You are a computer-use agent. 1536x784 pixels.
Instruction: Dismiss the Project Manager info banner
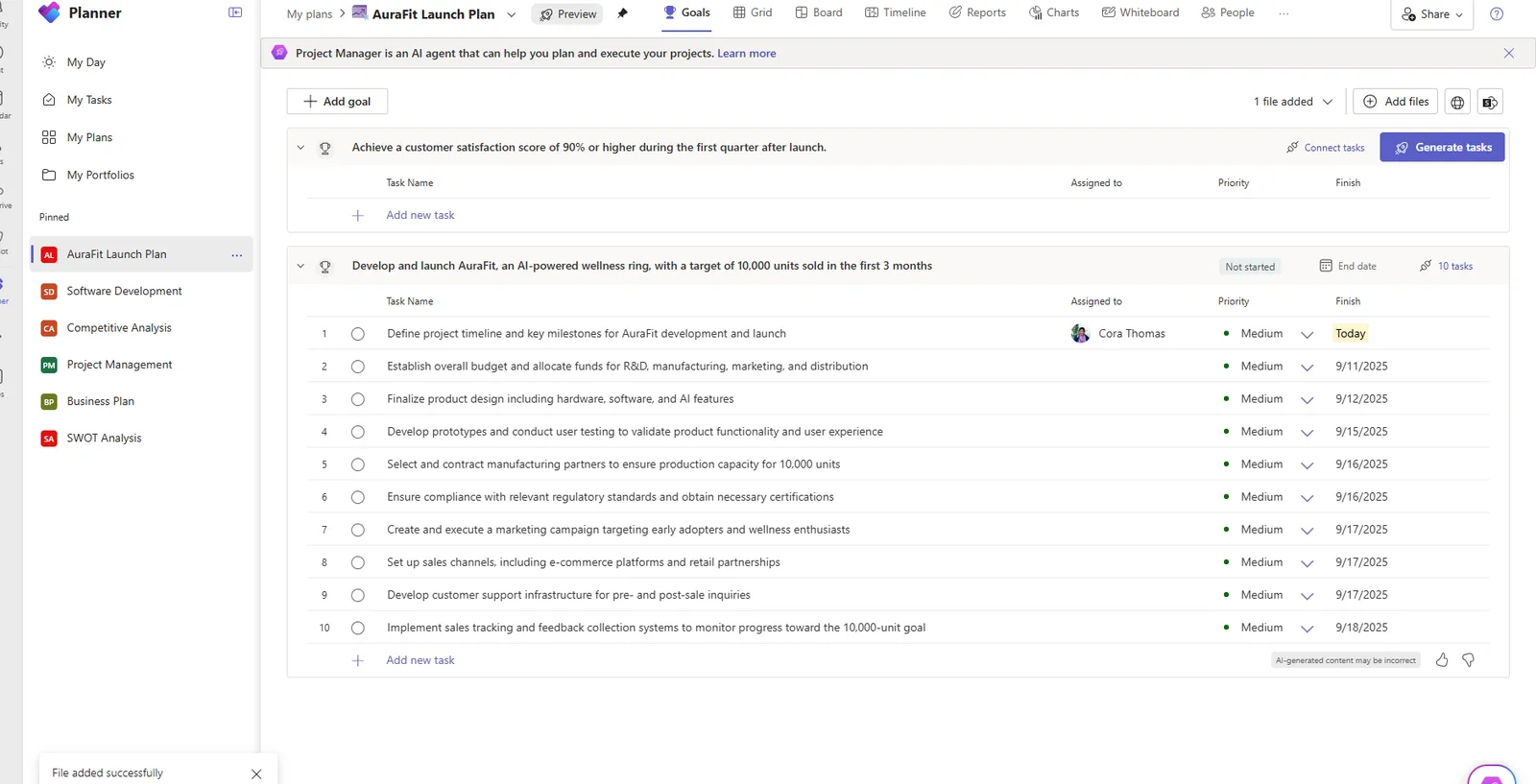pyautogui.click(x=1509, y=54)
